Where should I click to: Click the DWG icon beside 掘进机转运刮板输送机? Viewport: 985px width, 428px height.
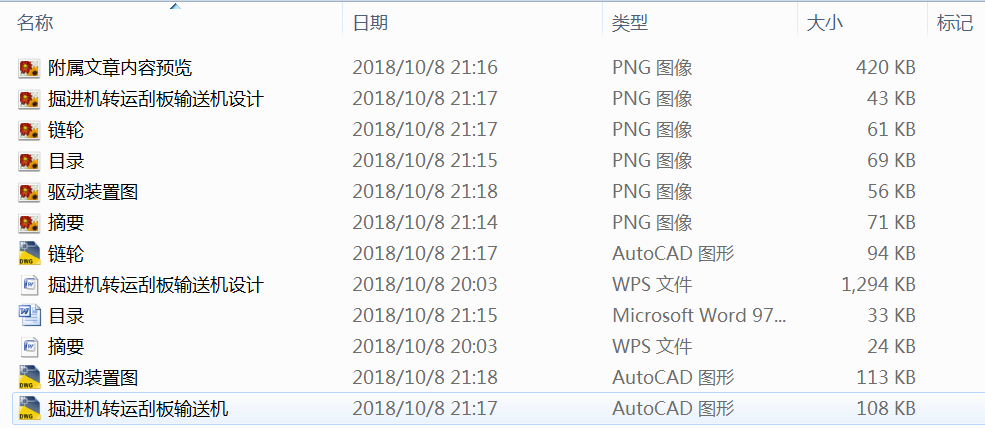(28, 408)
